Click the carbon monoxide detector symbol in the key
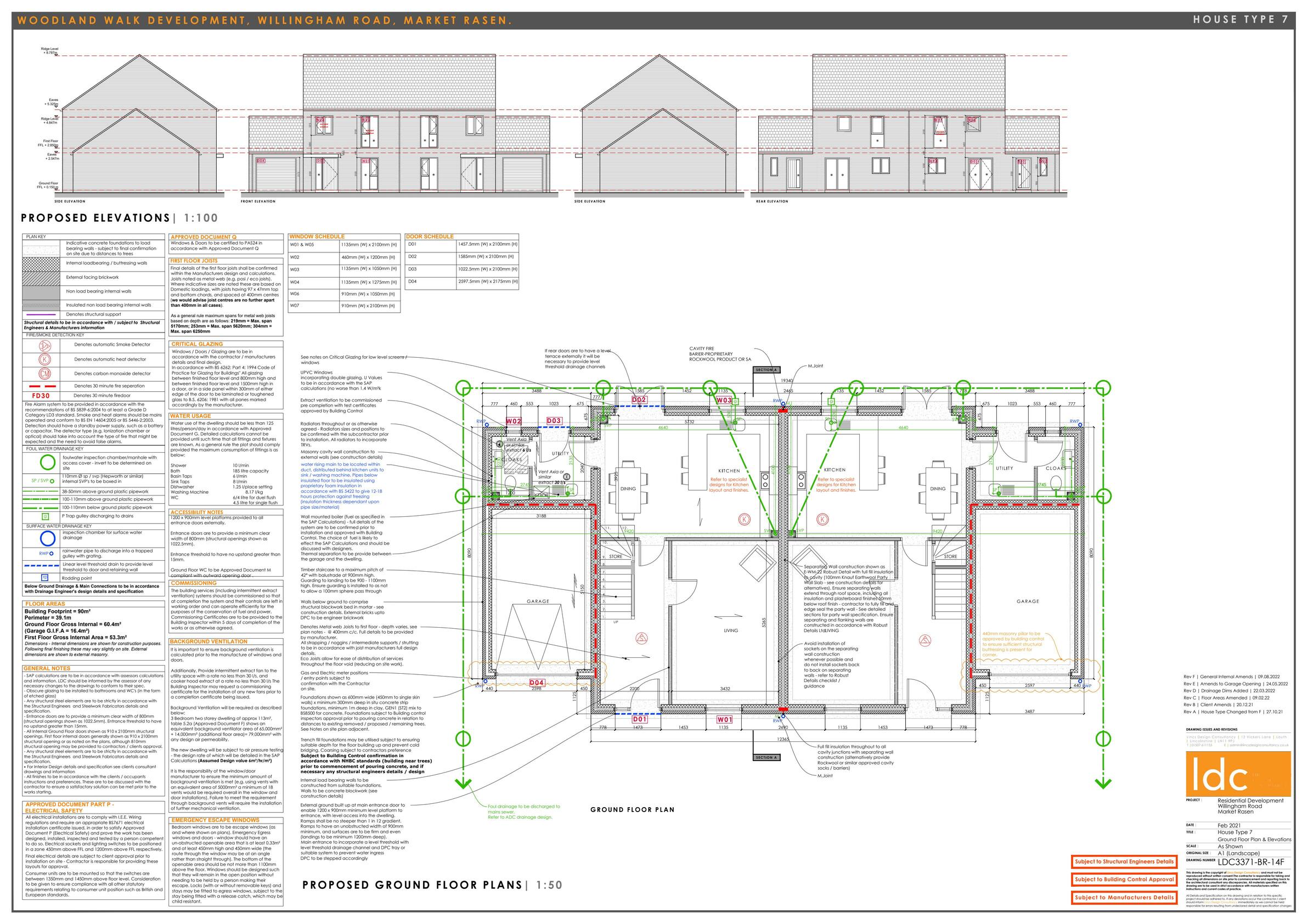 tap(44, 374)
